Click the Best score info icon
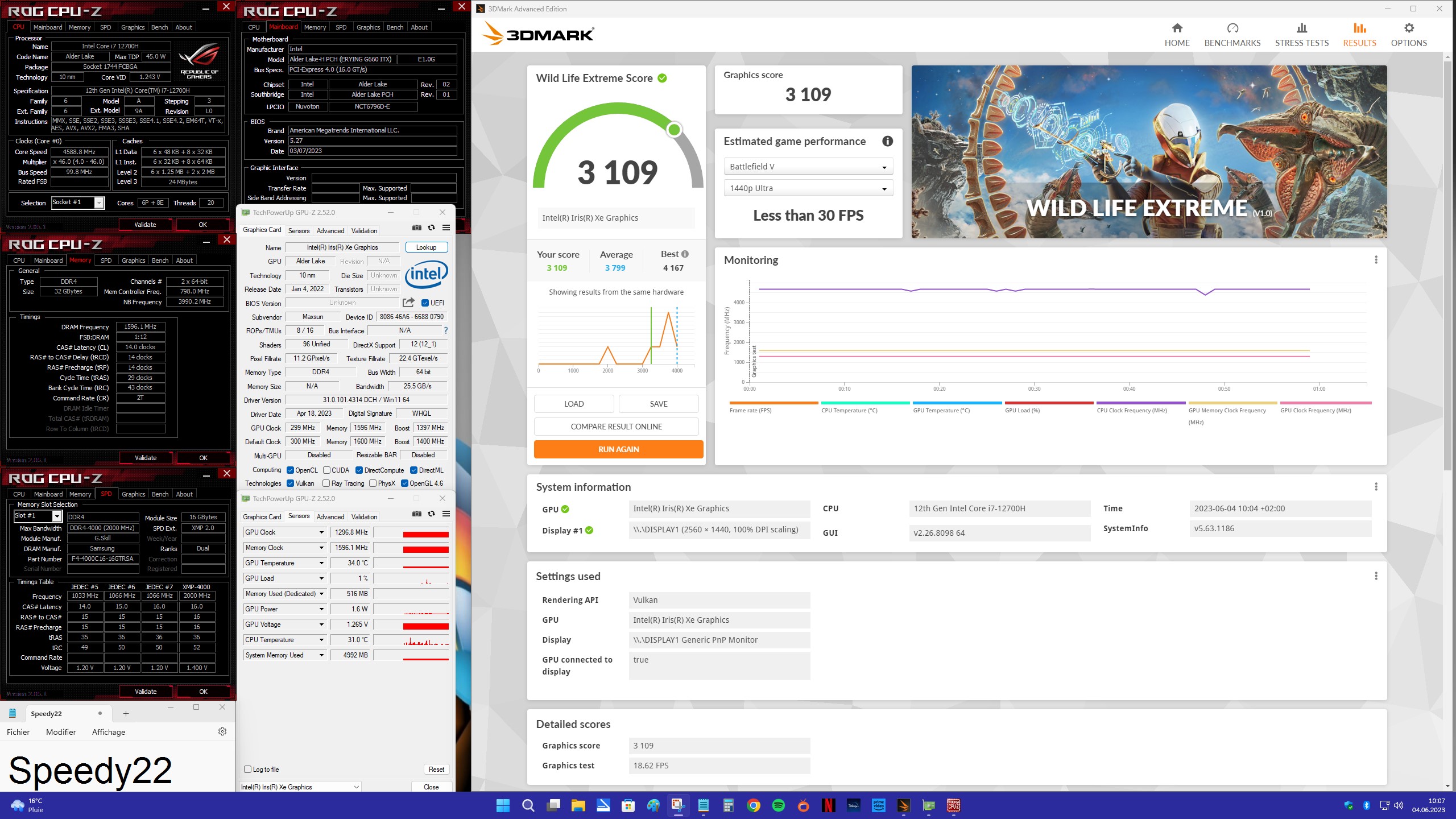Viewport: 1456px width, 819px height. point(685,254)
